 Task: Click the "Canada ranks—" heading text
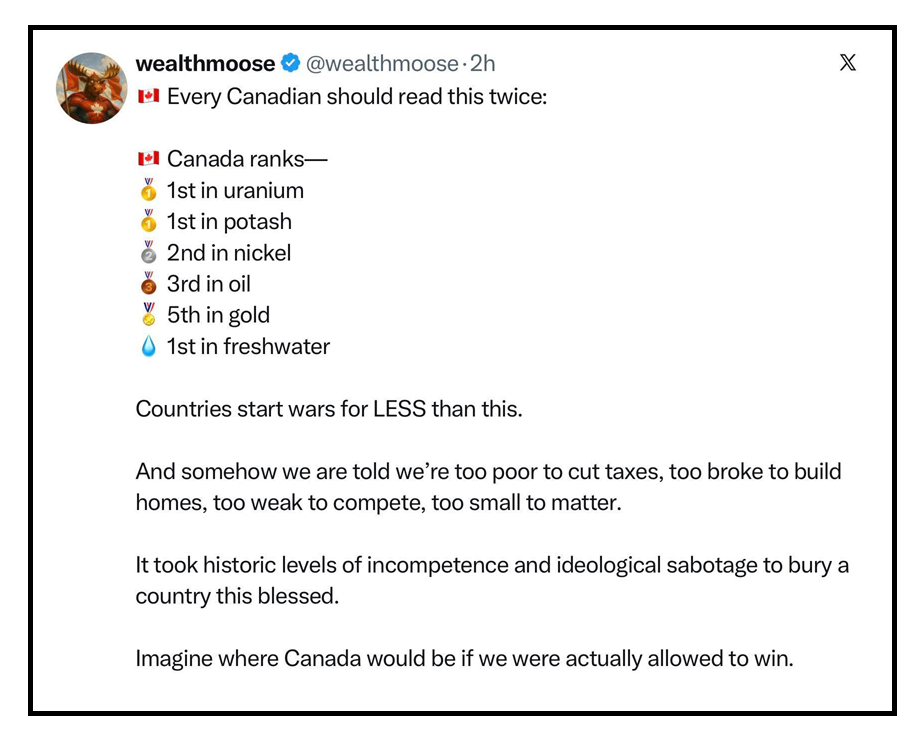pyautogui.click(x=247, y=159)
